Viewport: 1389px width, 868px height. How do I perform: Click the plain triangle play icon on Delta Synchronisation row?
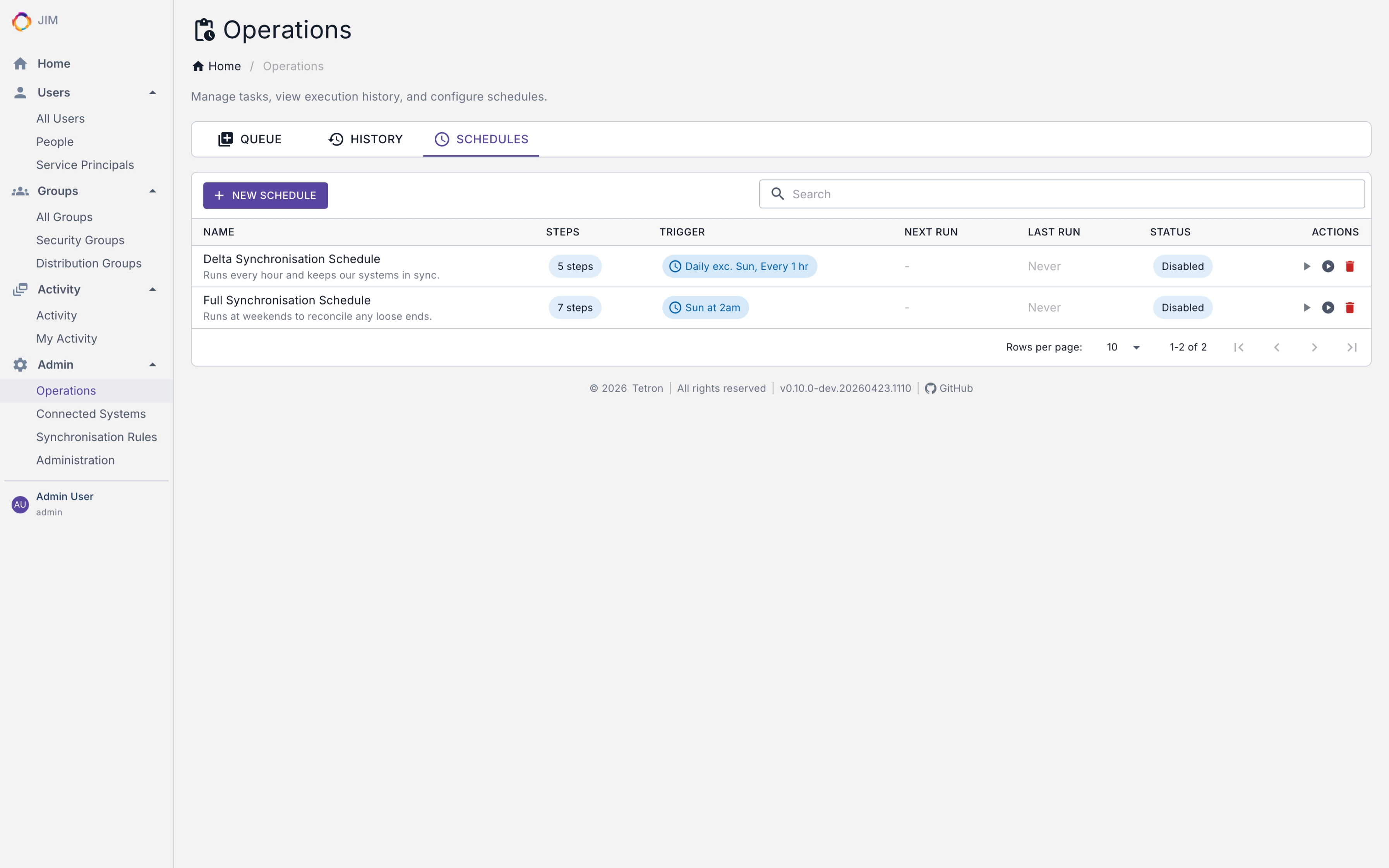[1306, 266]
